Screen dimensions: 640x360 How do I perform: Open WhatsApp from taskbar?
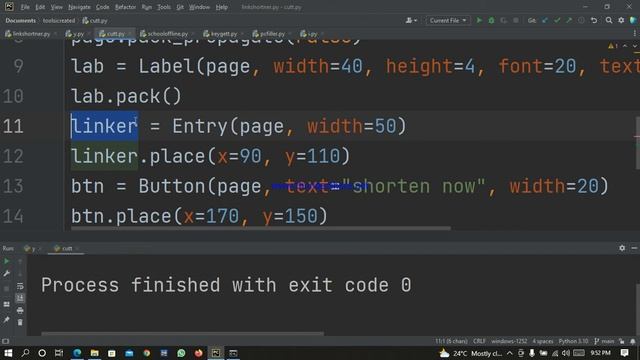click(181, 353)
